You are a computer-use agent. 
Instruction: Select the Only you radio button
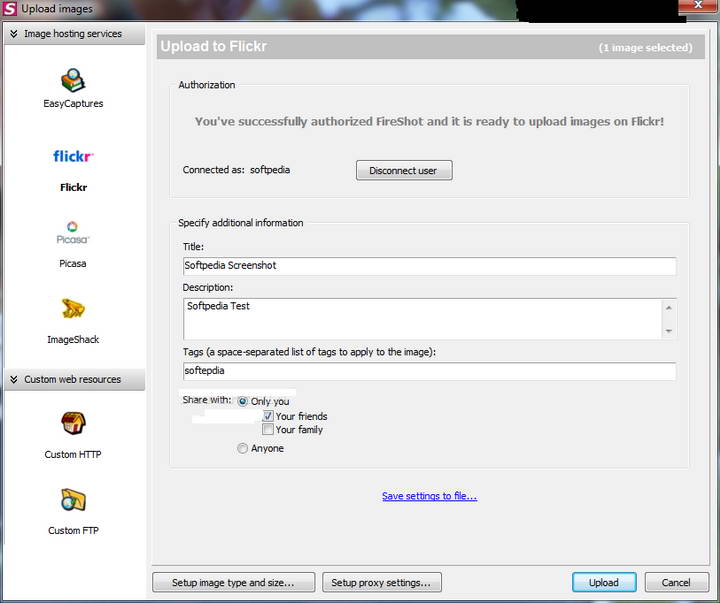pyautogui.click(x=242, y=401)
